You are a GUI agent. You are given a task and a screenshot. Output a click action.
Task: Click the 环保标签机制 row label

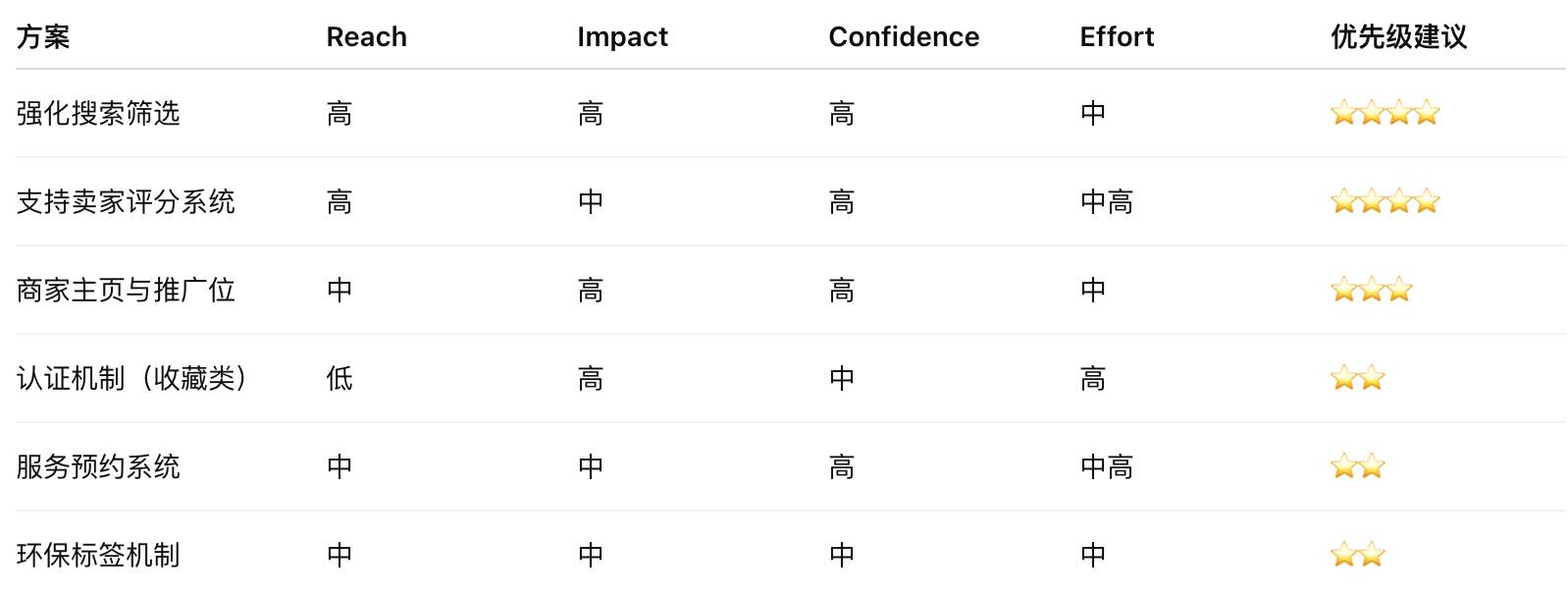pos(98,555)
